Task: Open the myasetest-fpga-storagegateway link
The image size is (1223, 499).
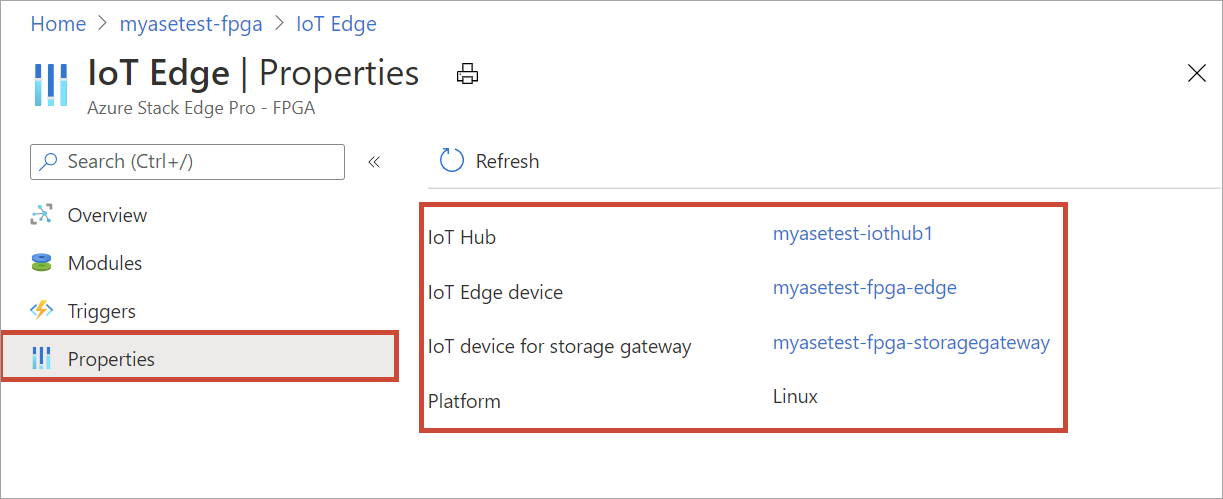Action: pyautogui.click(x=911, y=342)
